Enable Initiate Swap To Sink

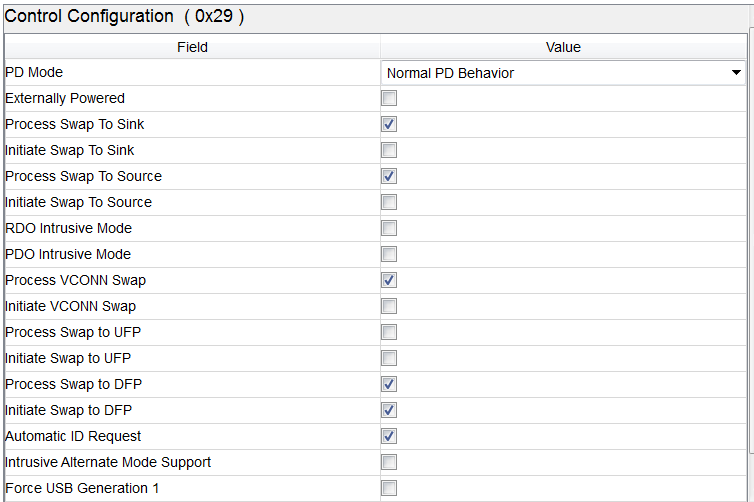tap(389, 150)
